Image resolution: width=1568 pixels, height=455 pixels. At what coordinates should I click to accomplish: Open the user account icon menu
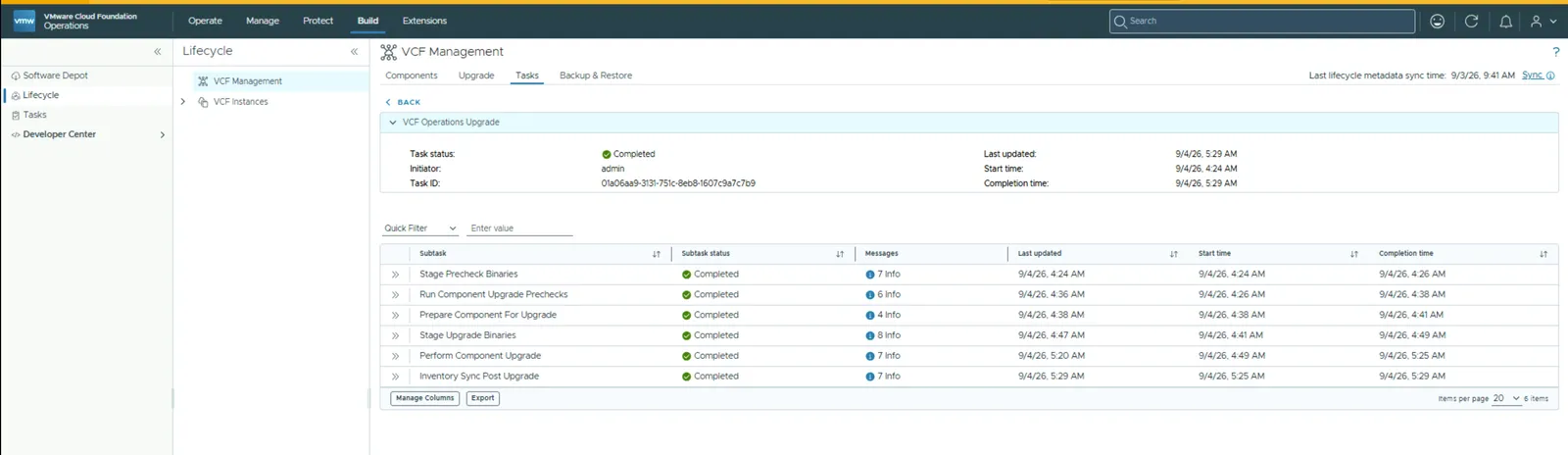coord(1543,21)
